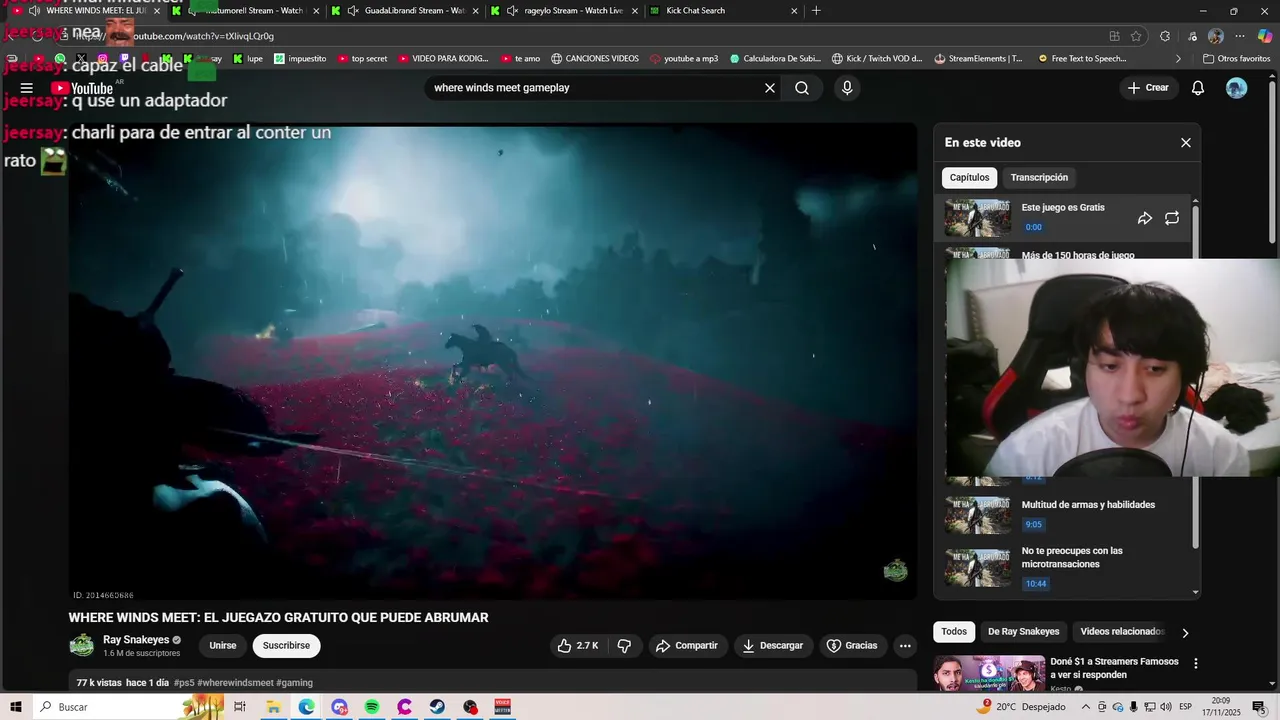Open File Explorer from the taskbar
The image size is (1280, 720).
tap(273, 707)
